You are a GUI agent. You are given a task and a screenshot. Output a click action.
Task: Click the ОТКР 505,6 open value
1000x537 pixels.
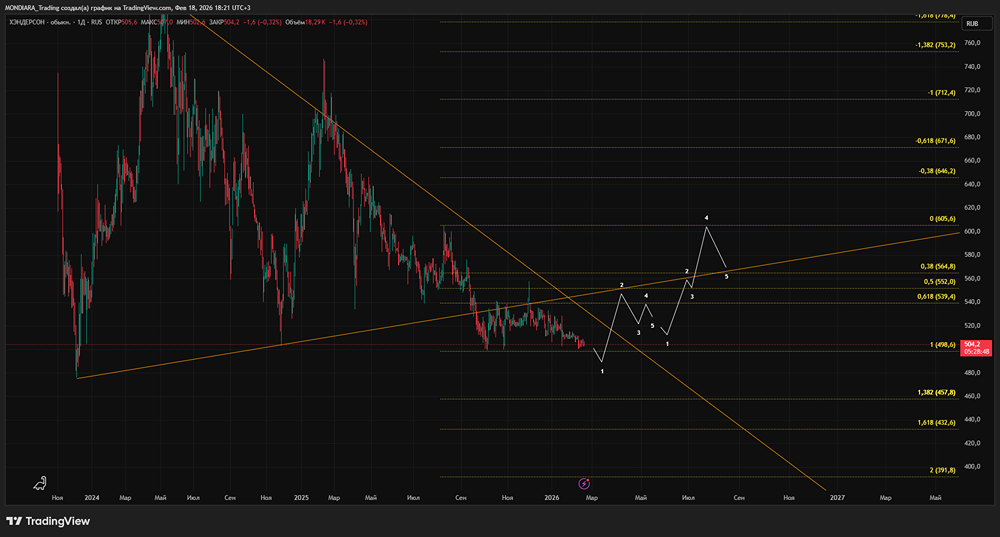click(121, 22)
